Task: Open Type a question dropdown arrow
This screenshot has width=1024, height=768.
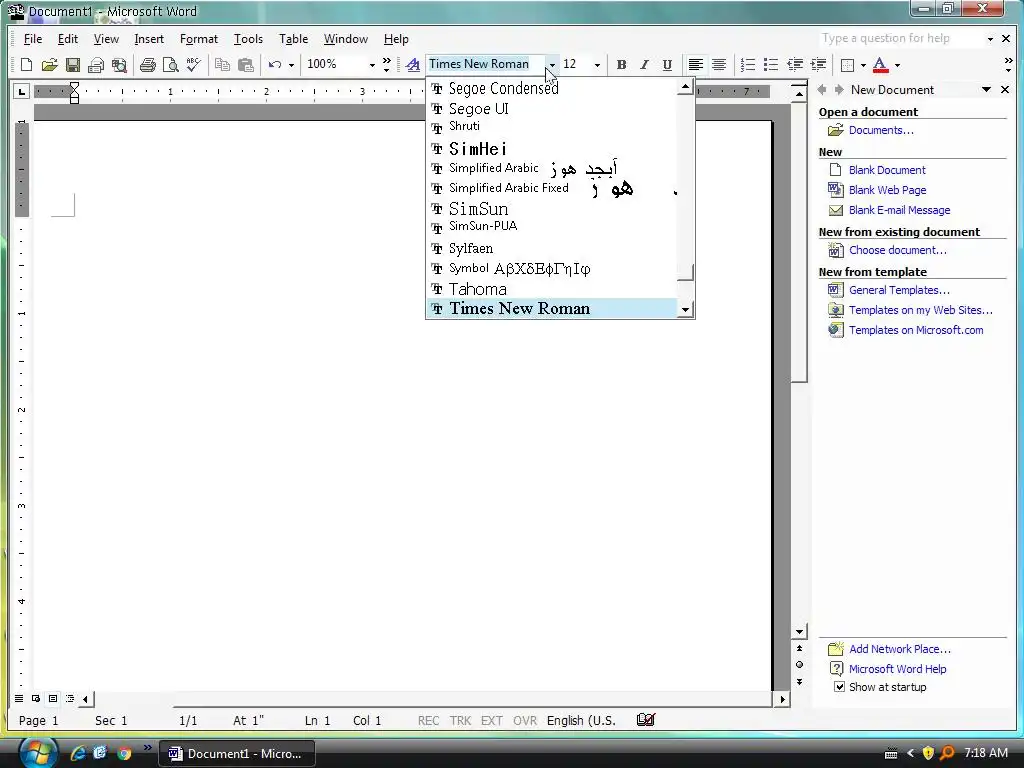Action: pos(990,39)
